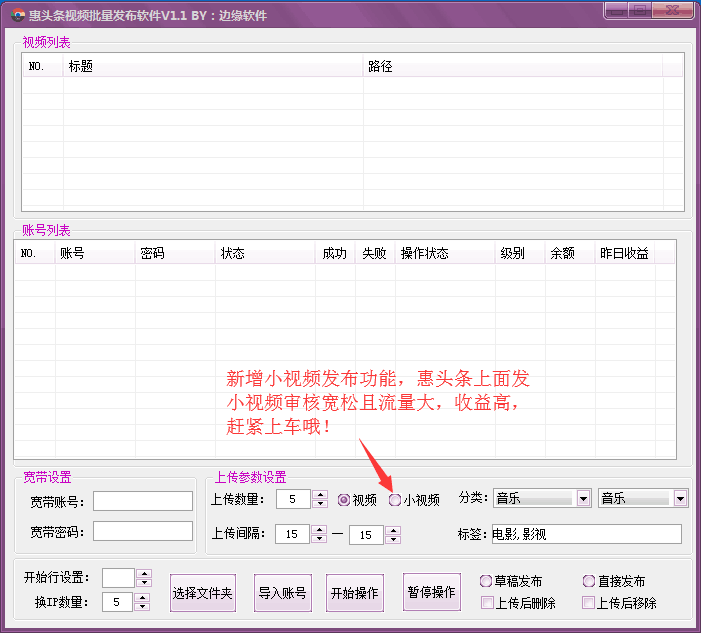Click the 暂停操作 button

pyautogui.click(x=431, y=592)
